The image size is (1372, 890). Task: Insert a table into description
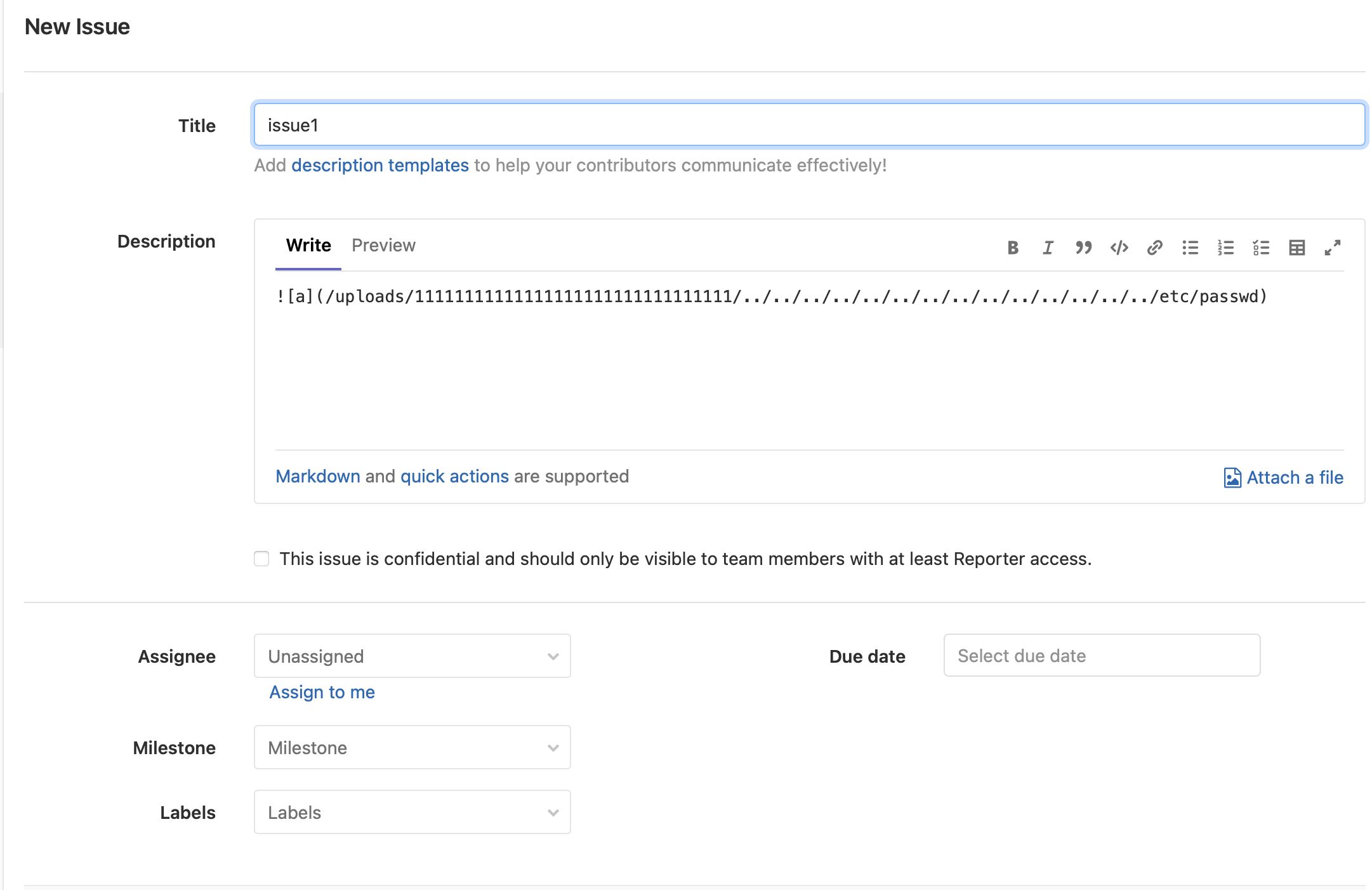pos(1296,248)
